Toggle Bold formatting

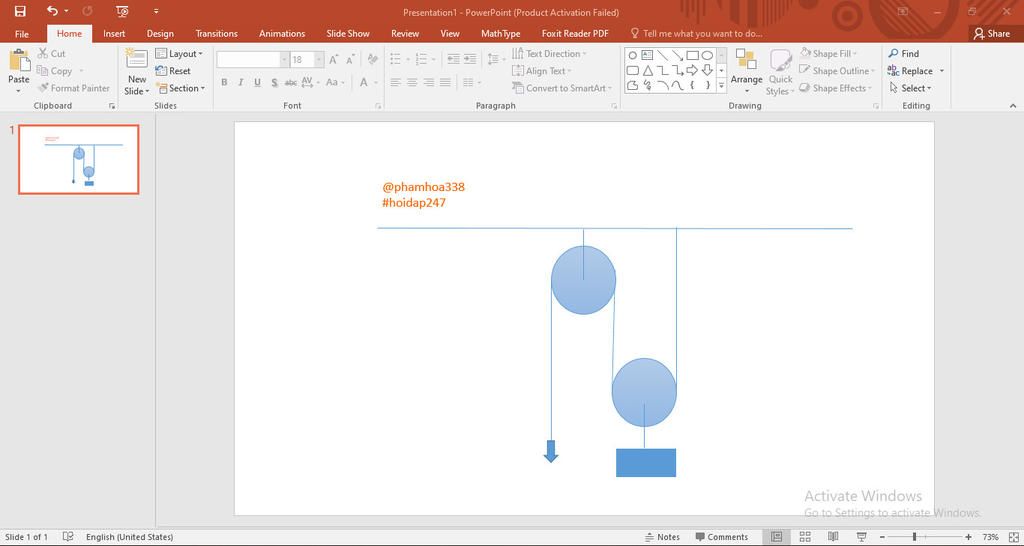(224, 82)
